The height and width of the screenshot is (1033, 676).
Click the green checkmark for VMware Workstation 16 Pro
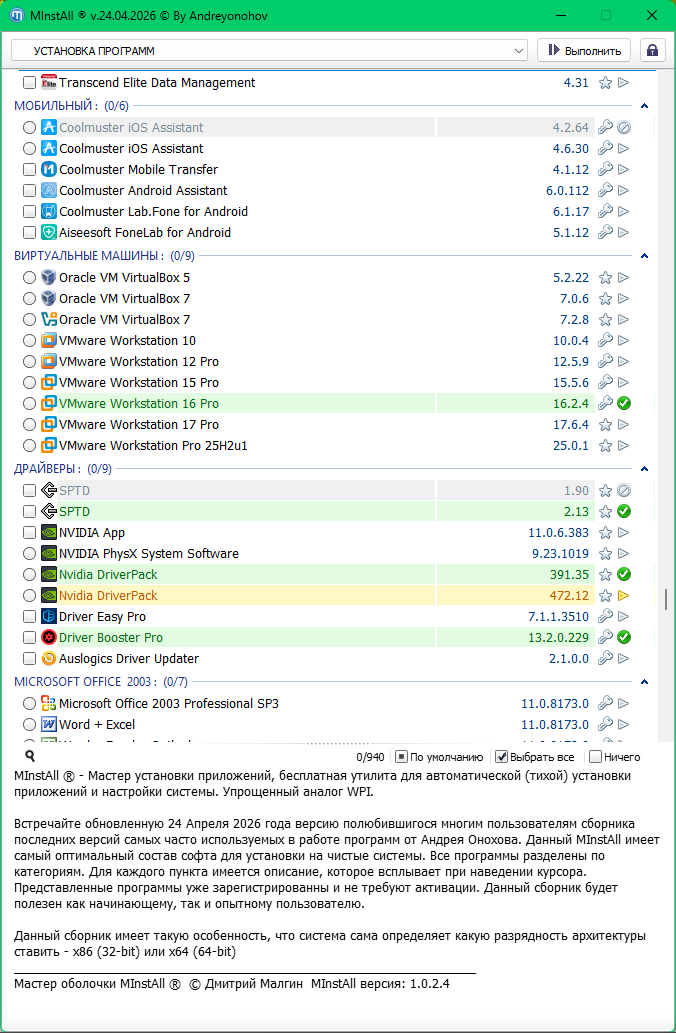click(623, 404)
